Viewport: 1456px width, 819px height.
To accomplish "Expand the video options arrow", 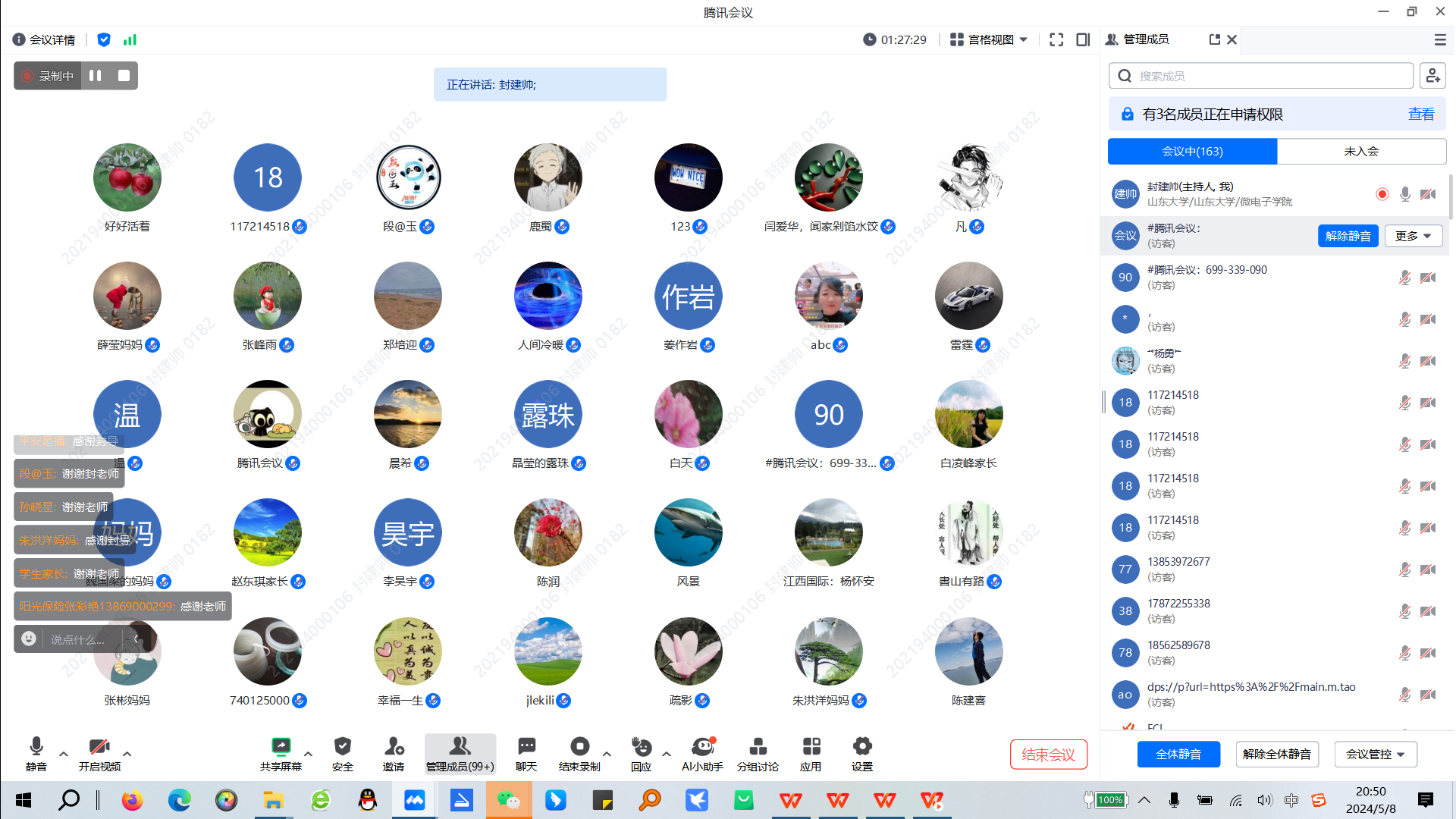I will click(x=127, y=754).
